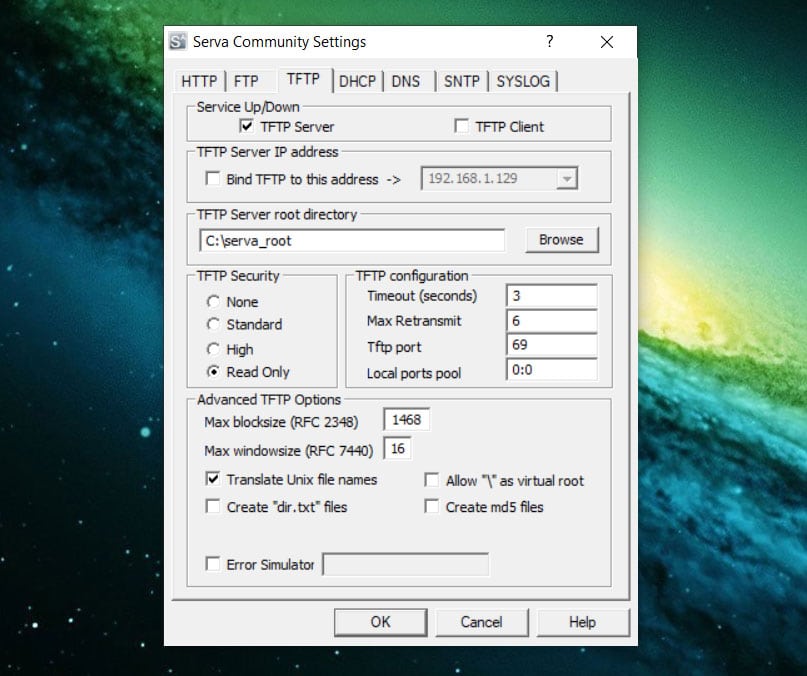This screenshot has height=676, width=807.
Task: Click the Error Simulator text field
Action: pyautogui.click(x=406, y=564)
